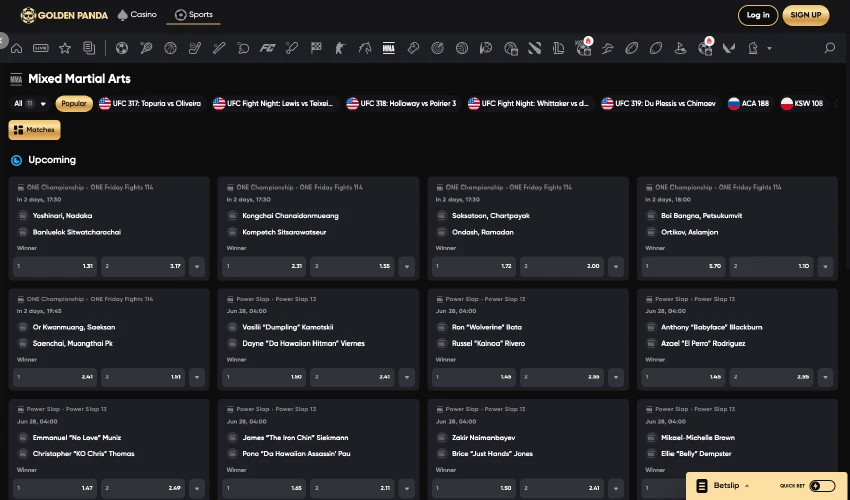Collapse the side panel arrow at left edge
The image size is (850, 500).
click(3, 41)
